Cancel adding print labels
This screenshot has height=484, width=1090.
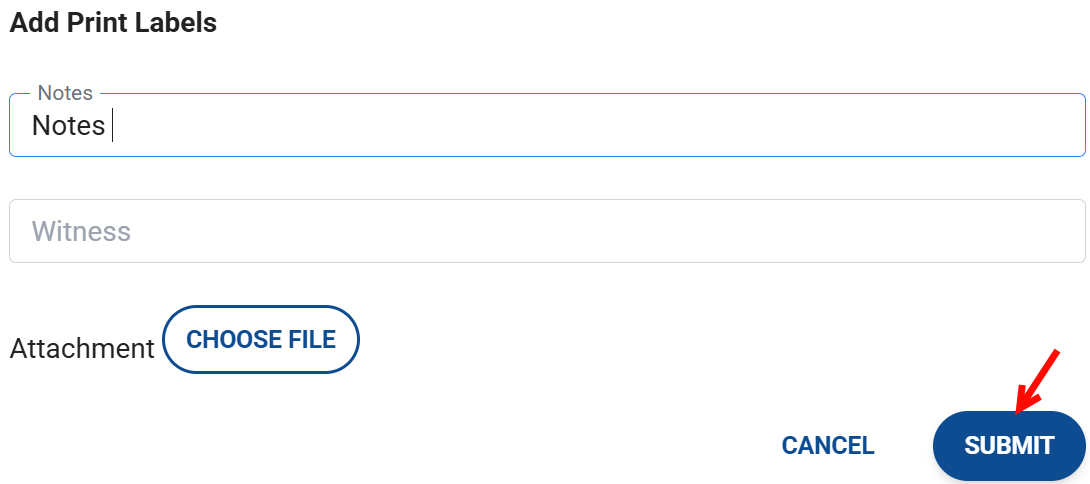click(x=827, y=445)
